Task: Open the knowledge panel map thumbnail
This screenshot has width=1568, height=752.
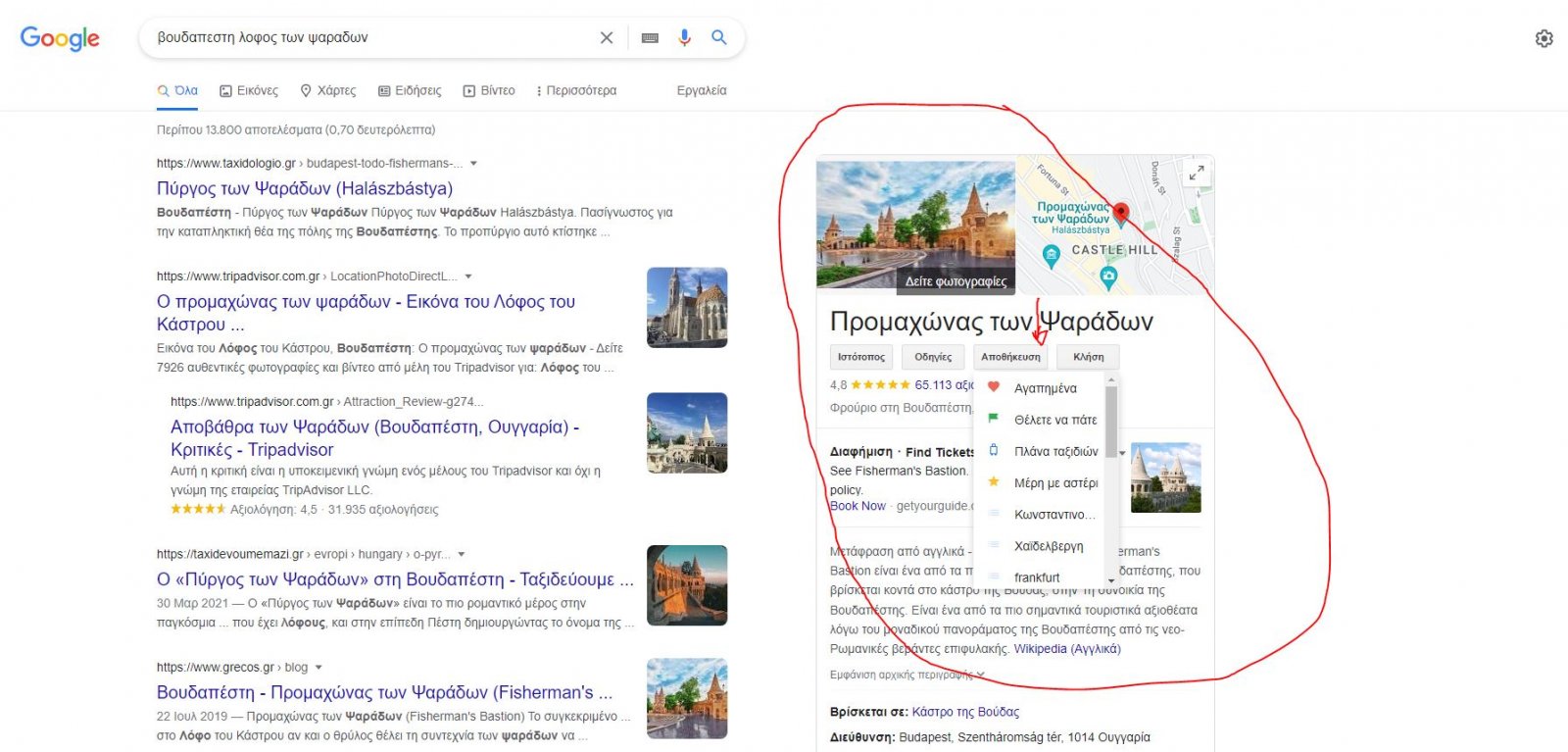Action: (x=1115, y=225)
